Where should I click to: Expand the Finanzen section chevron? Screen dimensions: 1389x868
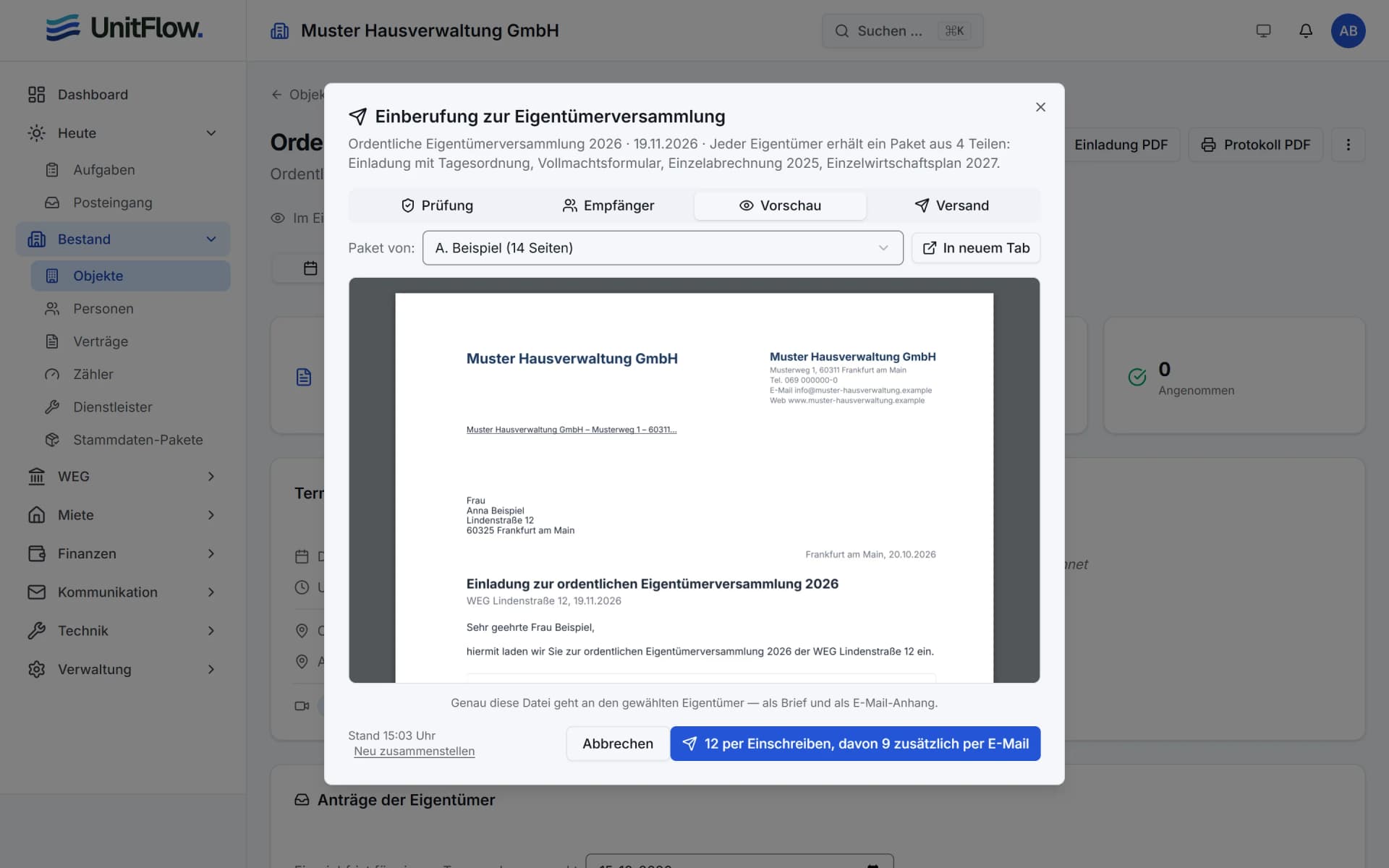pyautogui.click(x=211, y=553)
